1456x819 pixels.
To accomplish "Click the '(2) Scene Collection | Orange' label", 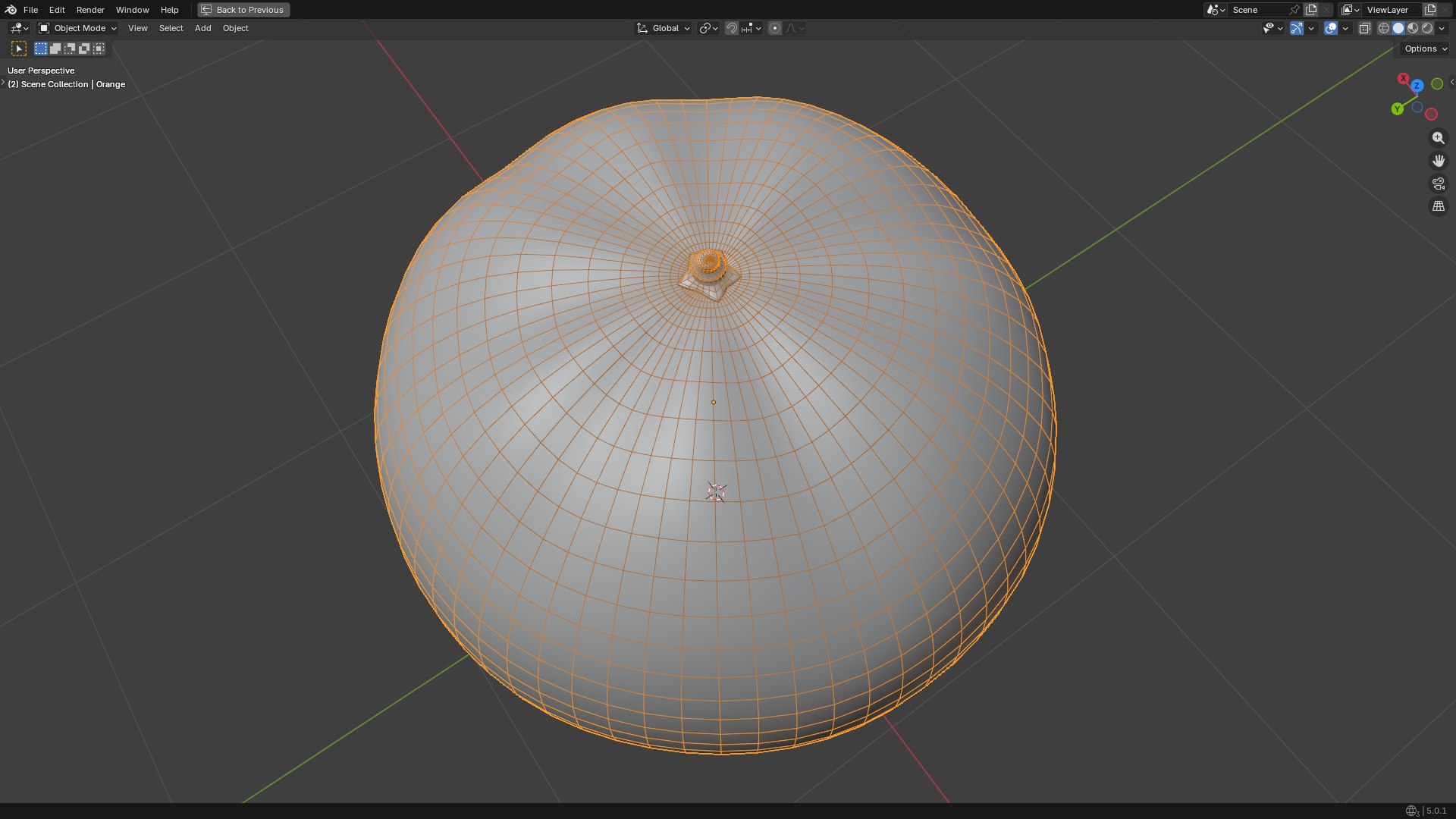I will [x=67, y=84].
